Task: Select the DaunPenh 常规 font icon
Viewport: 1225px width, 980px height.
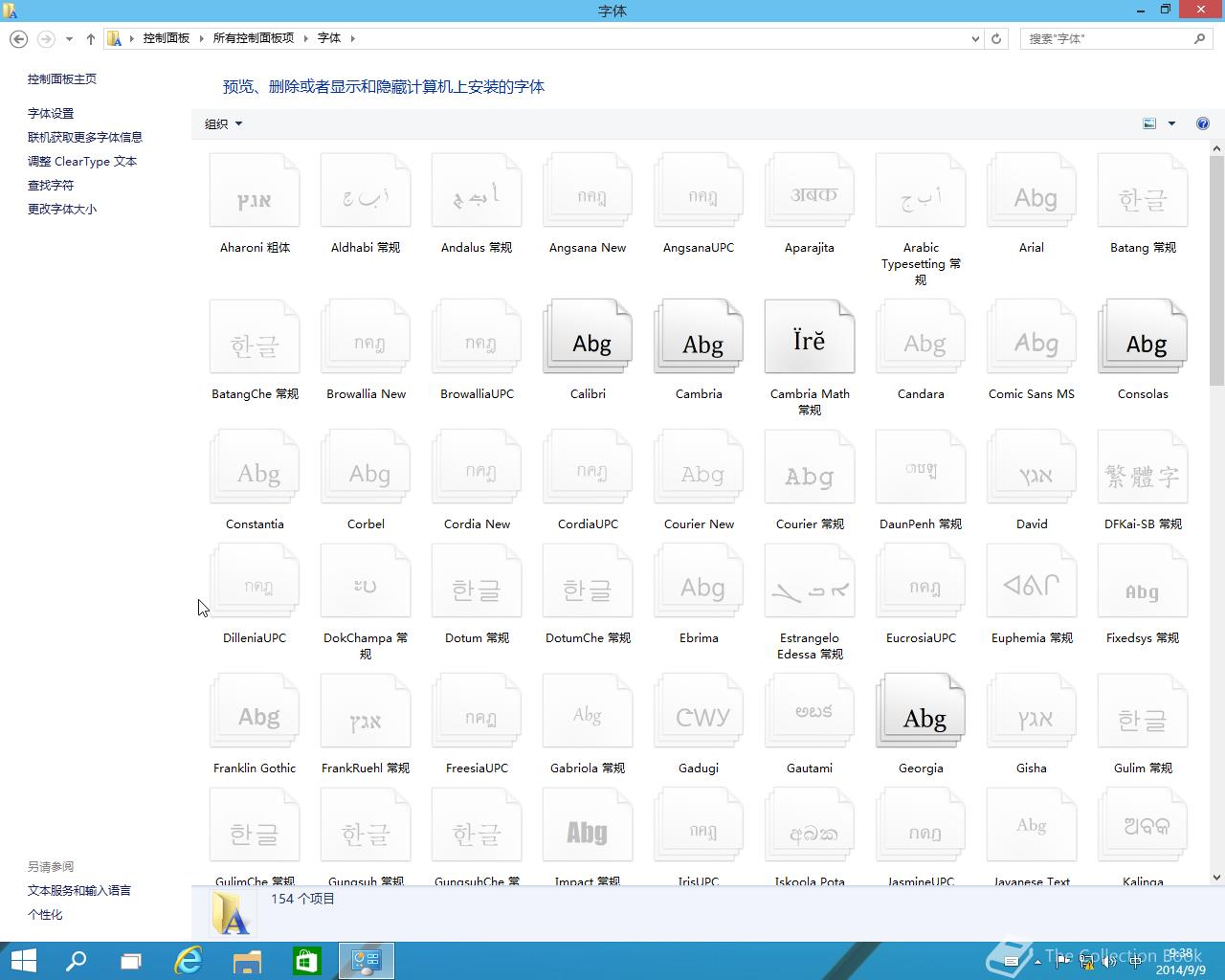Action: 921,467
